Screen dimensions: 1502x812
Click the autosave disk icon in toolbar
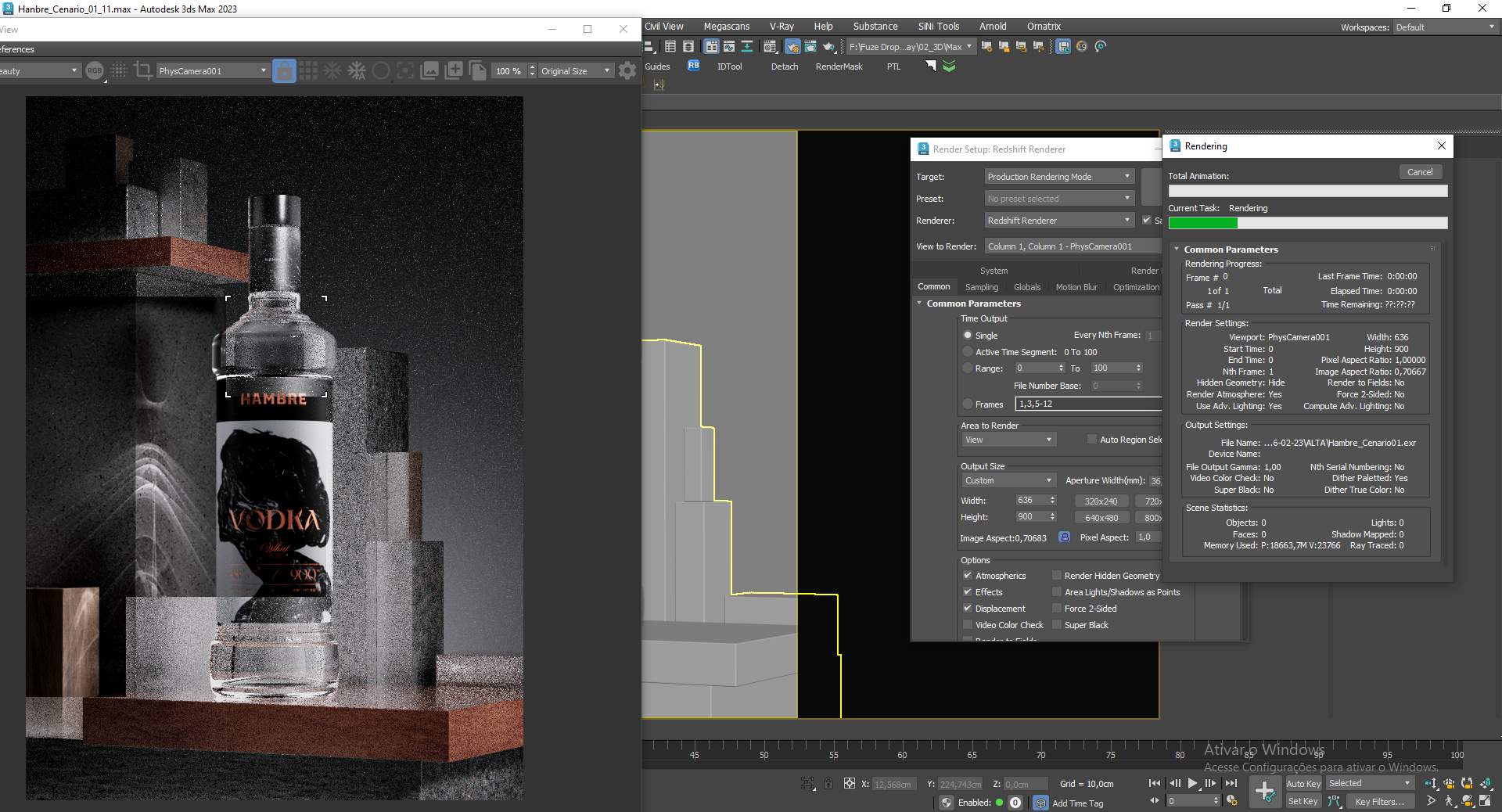point(1063,47)
